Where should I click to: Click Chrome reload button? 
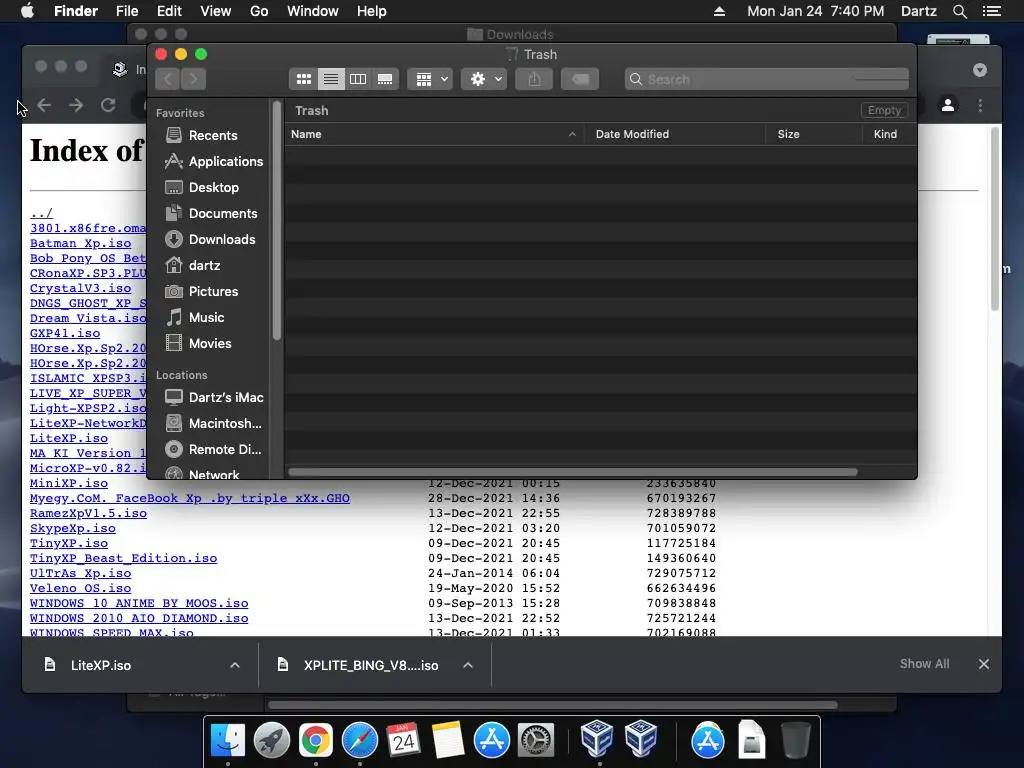tap(108, 105)
